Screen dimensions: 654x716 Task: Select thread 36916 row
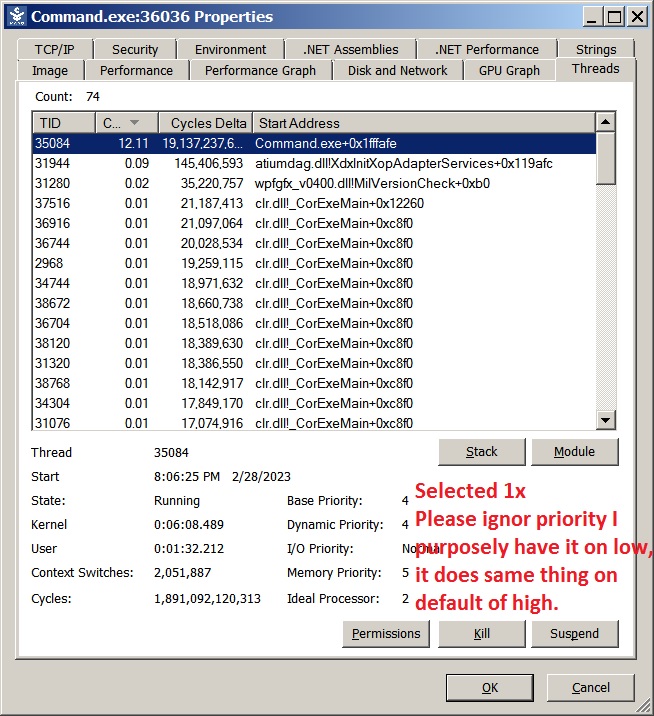tap(314, 223)
